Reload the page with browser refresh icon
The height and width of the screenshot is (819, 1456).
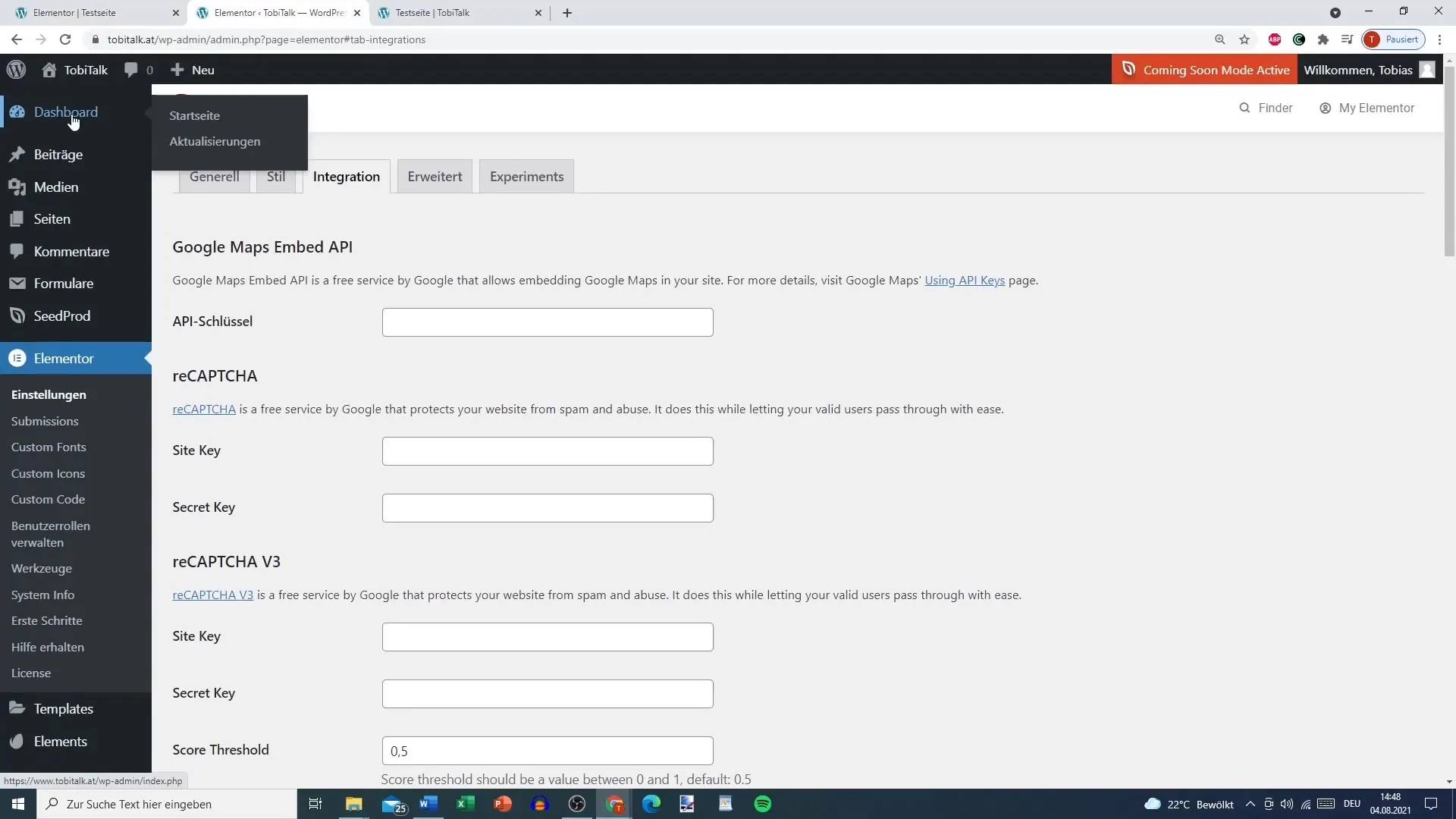coord(65,39)
